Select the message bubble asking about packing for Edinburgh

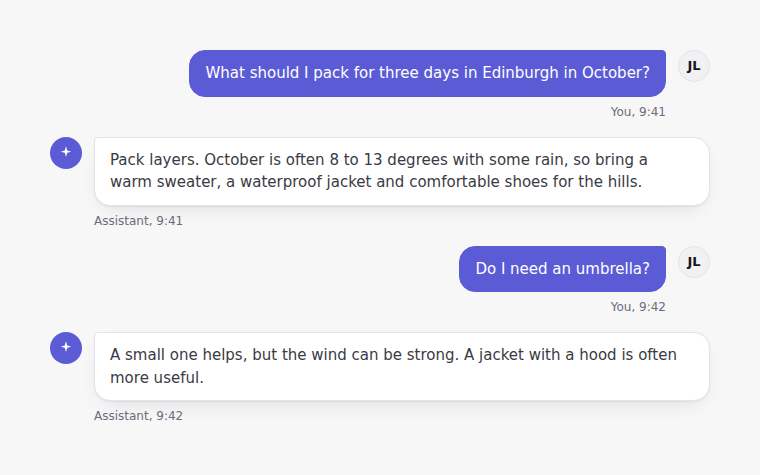coord(427,73)
